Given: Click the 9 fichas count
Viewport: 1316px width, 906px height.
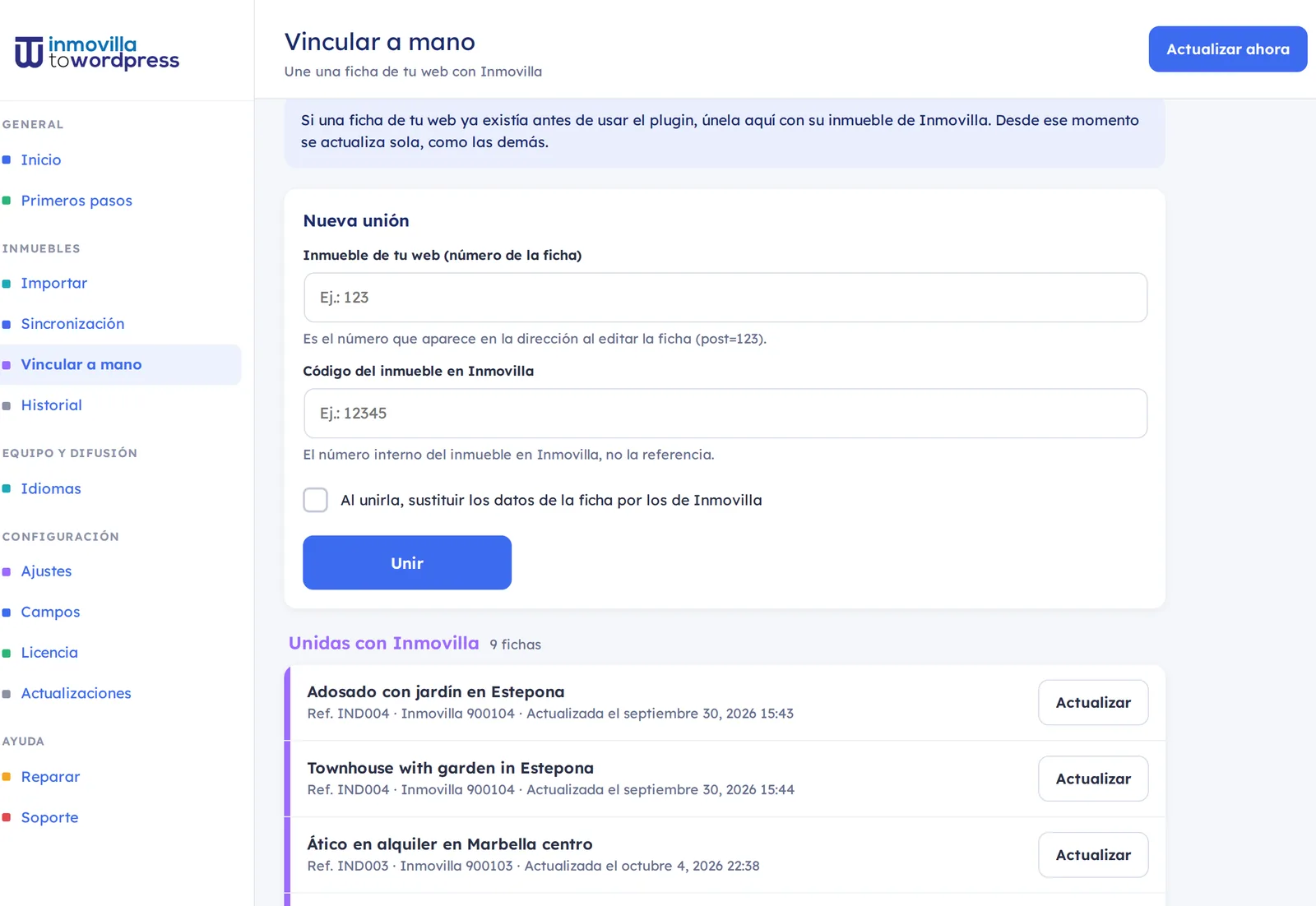Looking at the screenshot, I should [x=516, y=645].
